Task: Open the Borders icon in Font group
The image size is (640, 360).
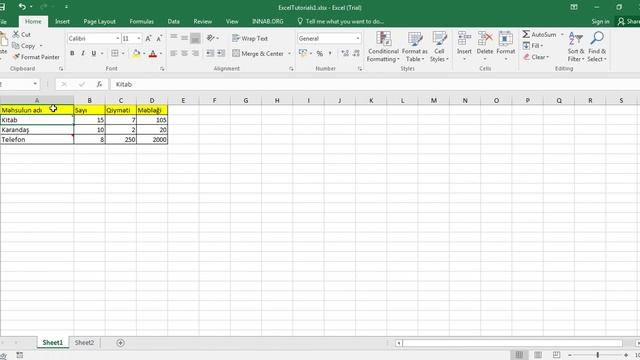Action: coord(115,53)
